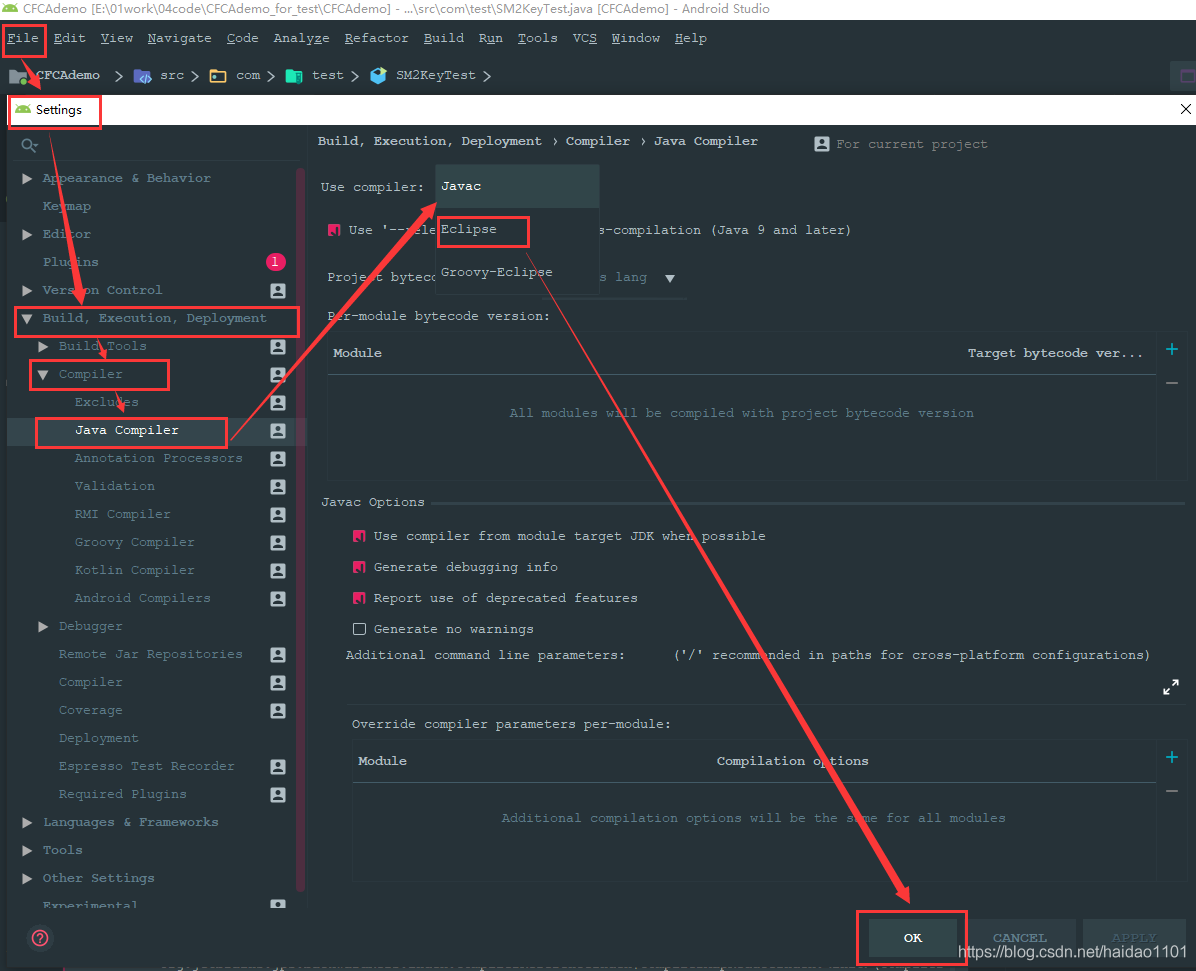Click the test package breadcrumb icon
The image size is (1196, 971).
[294, 76]
